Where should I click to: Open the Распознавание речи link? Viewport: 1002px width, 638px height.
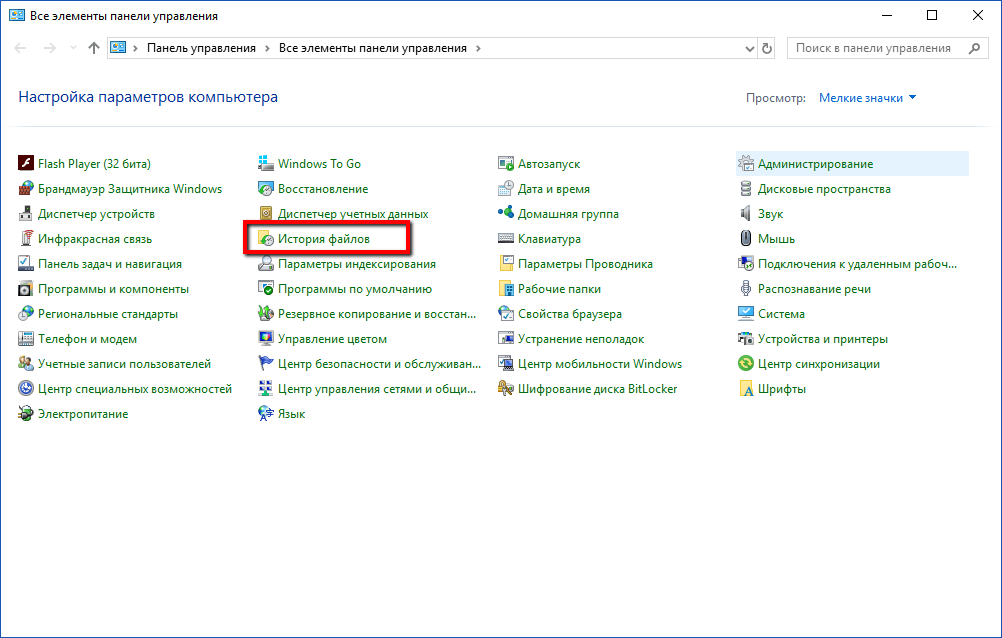tap(814, 289)
